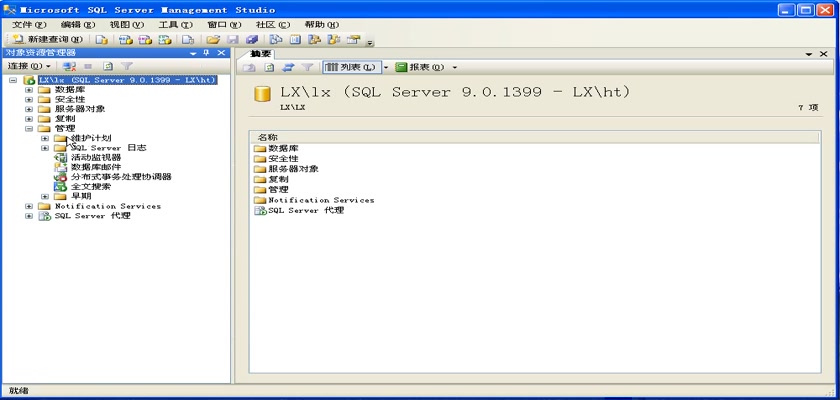Select 管理 folder in summary list
This screenshot has width=840, height=400.
click(x=278, y=190)
